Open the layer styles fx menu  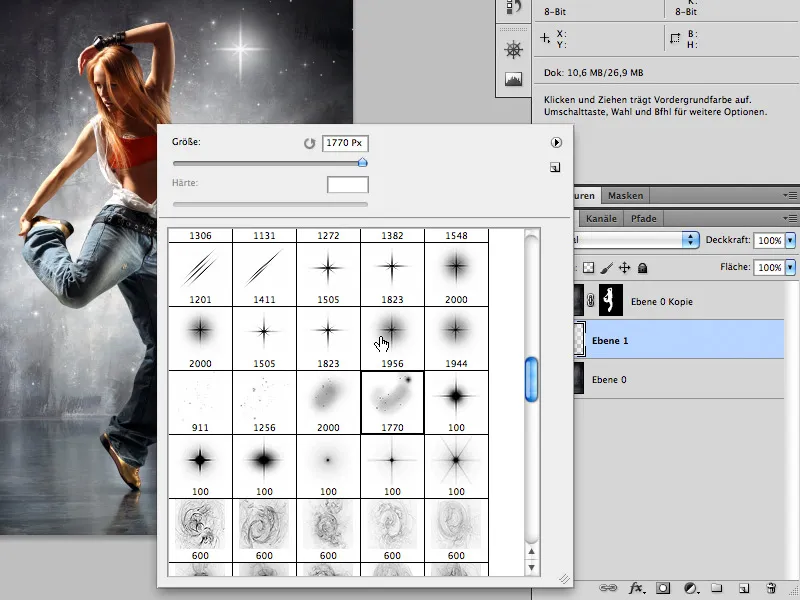pyautogui.click(x=637, y=587)
